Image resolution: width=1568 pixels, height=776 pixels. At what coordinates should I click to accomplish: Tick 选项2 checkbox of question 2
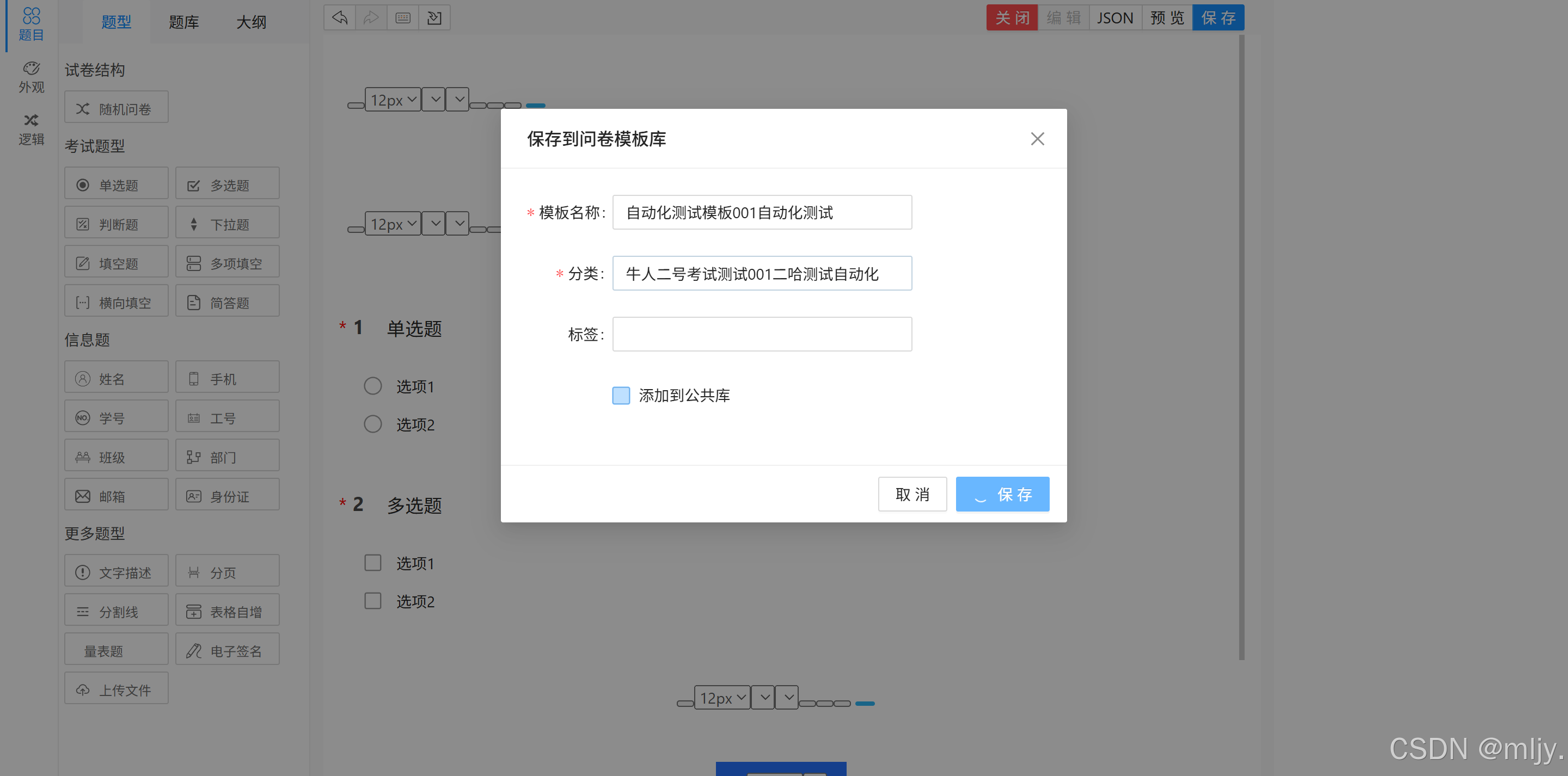(x=372, y=601)
